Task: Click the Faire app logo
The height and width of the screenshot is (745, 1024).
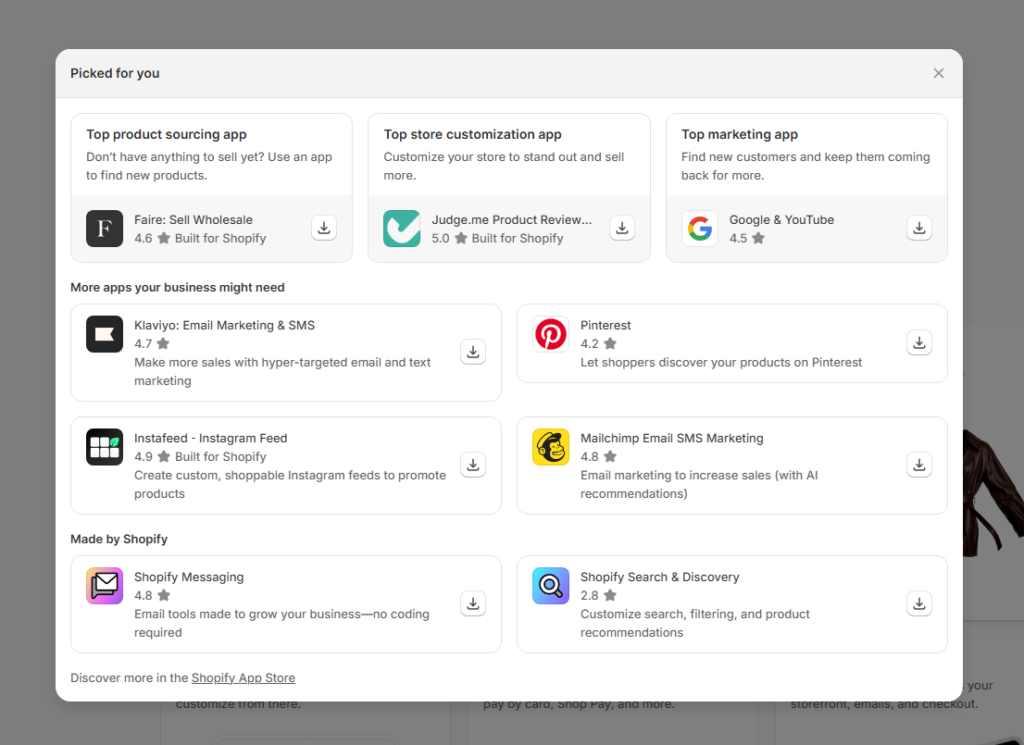Action: coord(104,229)
